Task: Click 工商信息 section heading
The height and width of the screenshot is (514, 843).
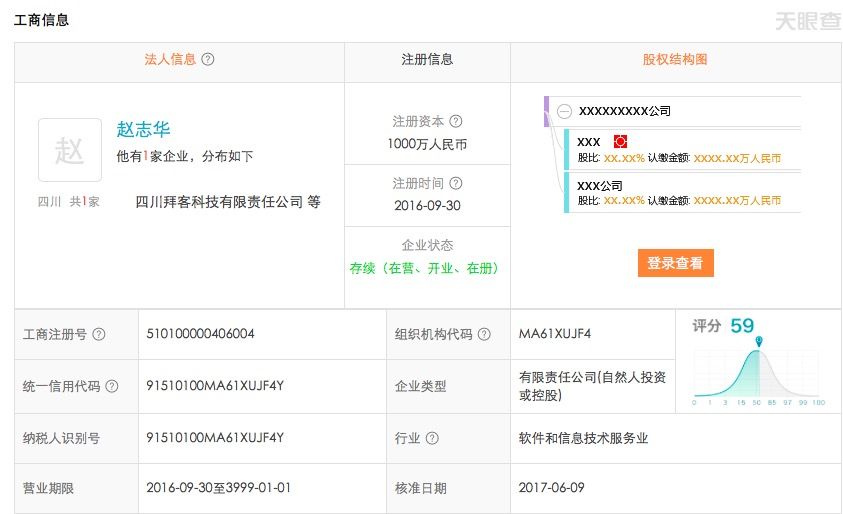Action: pyautogui.click(x=41, y=20)
